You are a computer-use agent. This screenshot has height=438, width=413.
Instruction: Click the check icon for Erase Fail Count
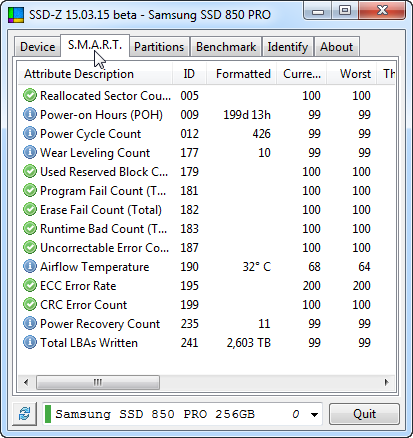tap(30, 210)
